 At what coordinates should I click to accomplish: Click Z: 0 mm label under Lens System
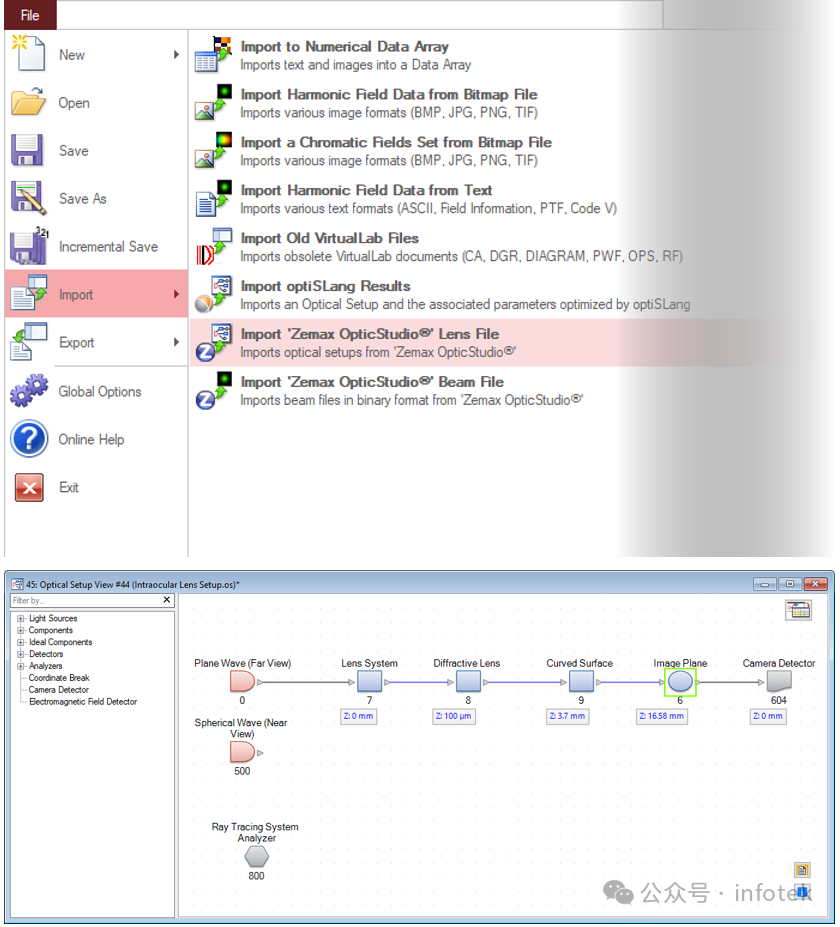point(358,716)
